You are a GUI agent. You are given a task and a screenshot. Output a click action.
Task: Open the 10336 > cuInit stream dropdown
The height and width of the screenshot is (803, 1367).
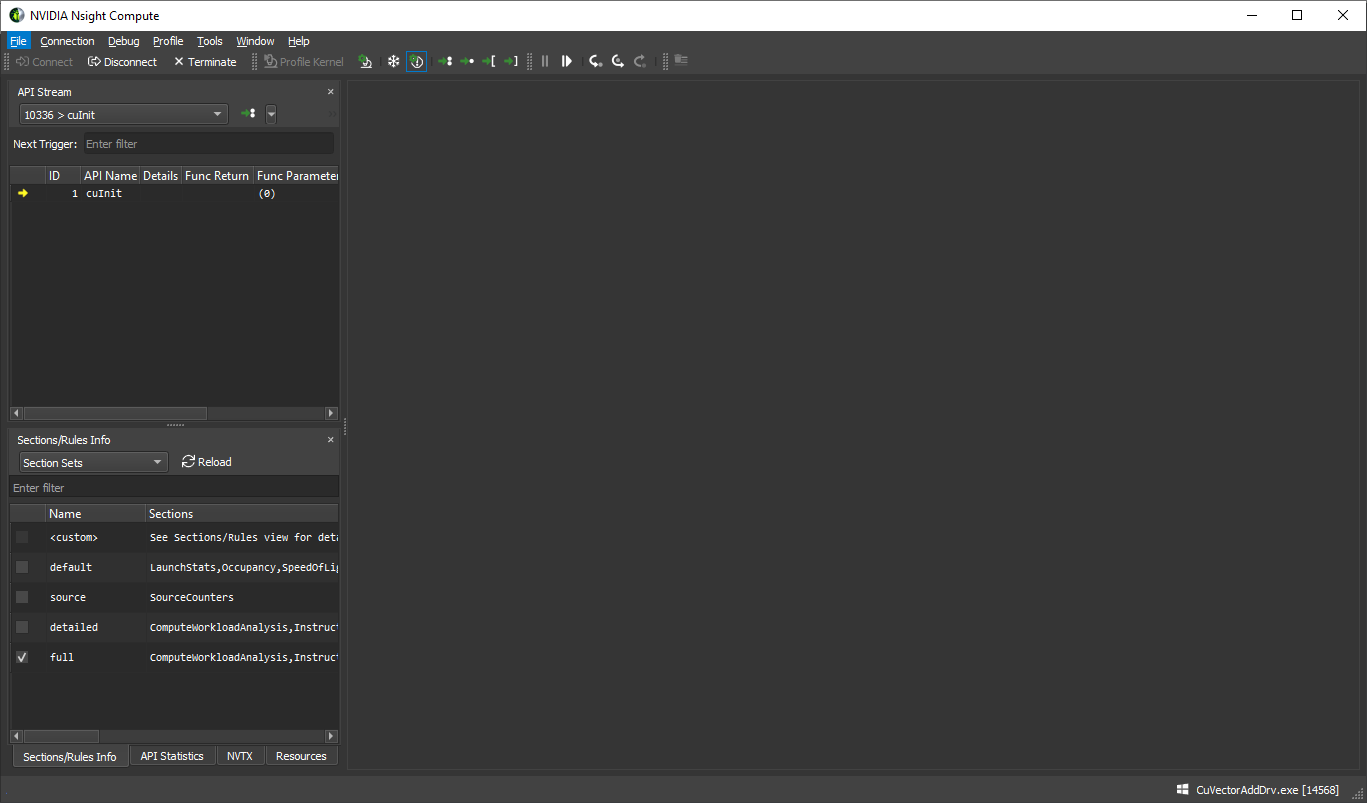coord(124,115)
